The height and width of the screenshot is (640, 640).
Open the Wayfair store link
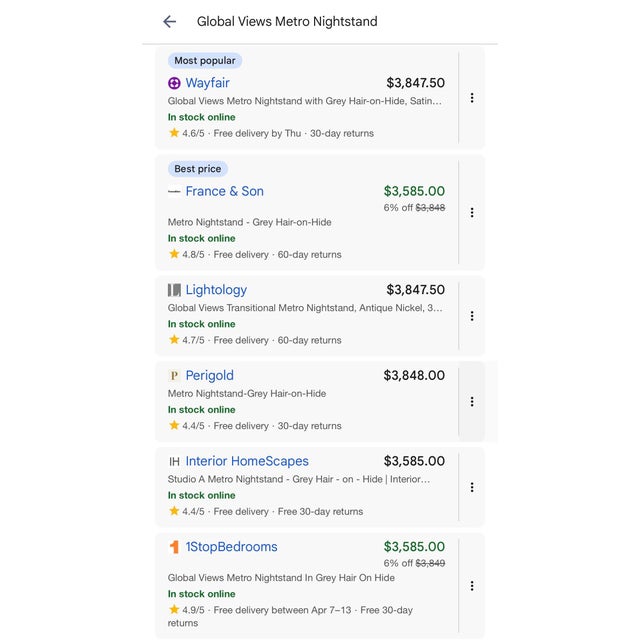click(207, 83)
